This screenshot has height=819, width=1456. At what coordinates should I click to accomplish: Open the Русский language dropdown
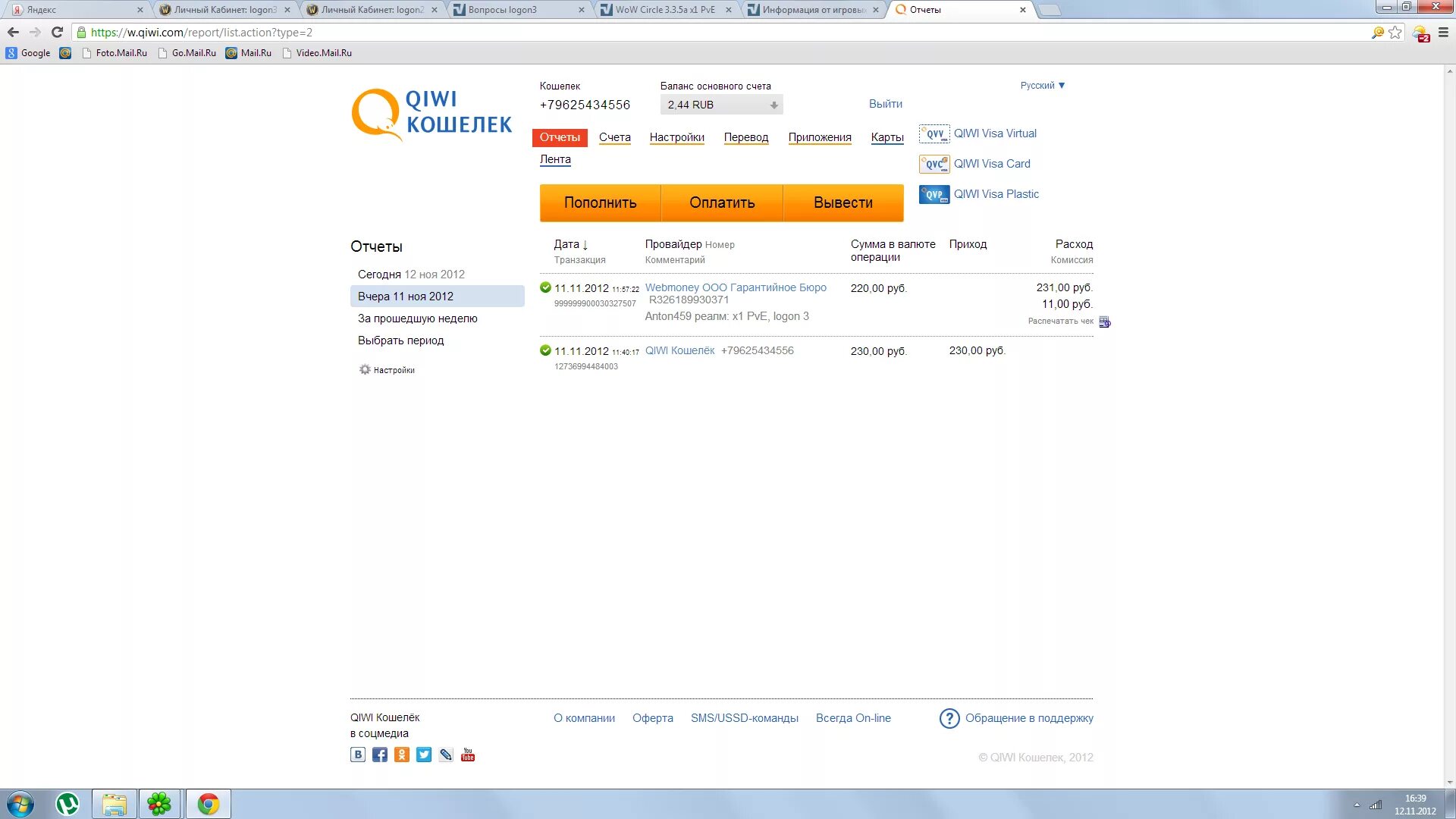(1042, 86)
